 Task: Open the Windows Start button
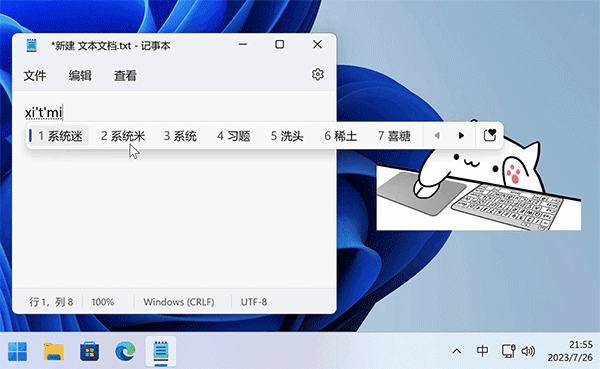point(18,351)
